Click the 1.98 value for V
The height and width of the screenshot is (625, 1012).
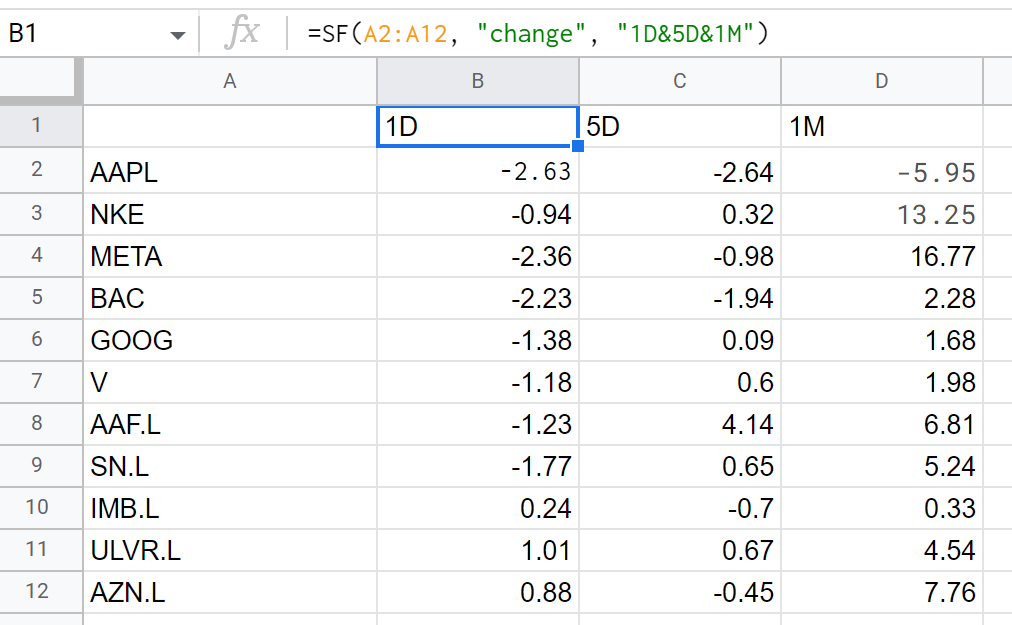pos(882,382)
